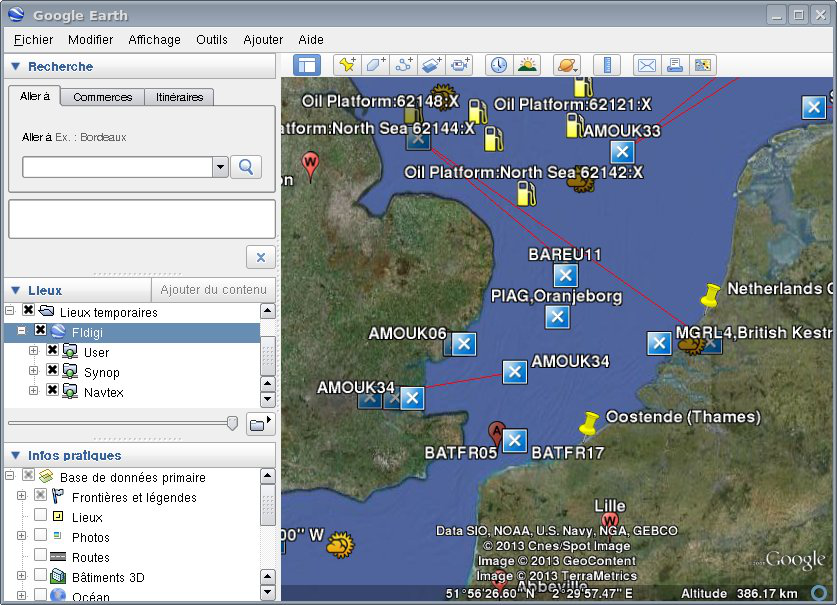Viewport: 837px width, 605px height.
Task: Add a polygon from the toolbar
Action: (375, 65)
